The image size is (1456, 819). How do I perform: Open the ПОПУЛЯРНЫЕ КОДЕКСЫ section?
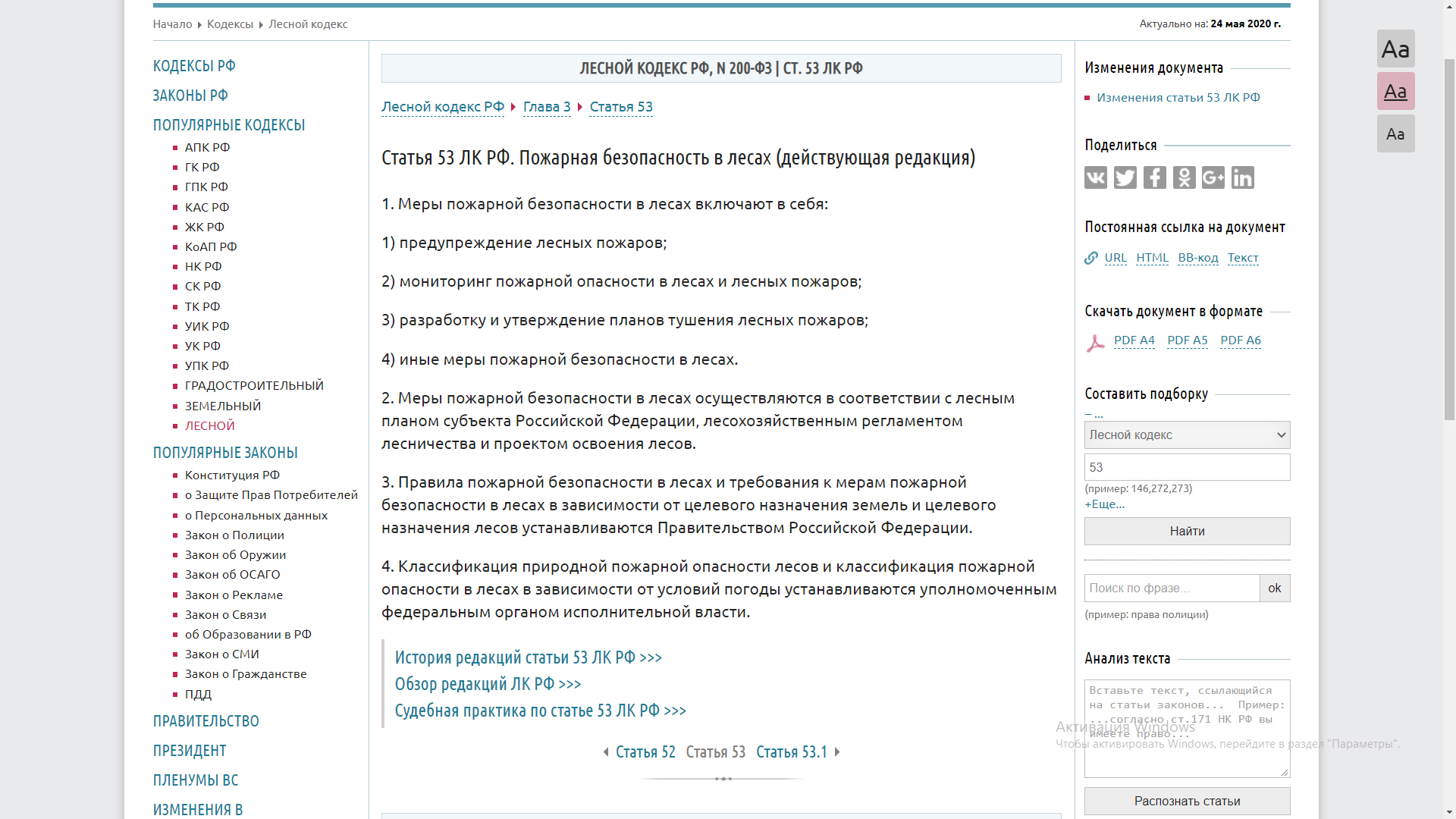(x=229, y=125)
